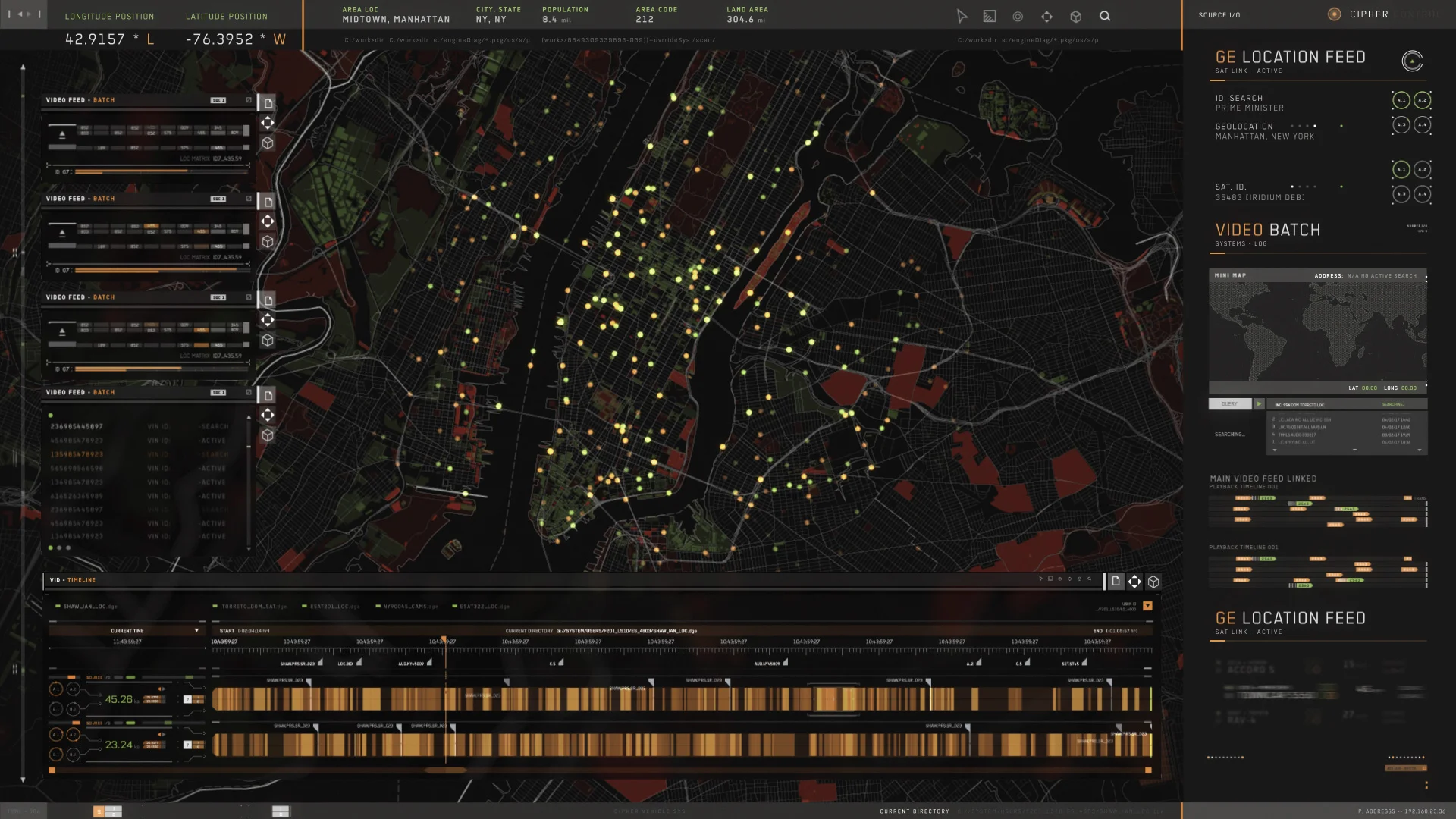Expand the down arrow at left sidebar bottom
Screen dimensions: 1456x819
tap(23, 780)
